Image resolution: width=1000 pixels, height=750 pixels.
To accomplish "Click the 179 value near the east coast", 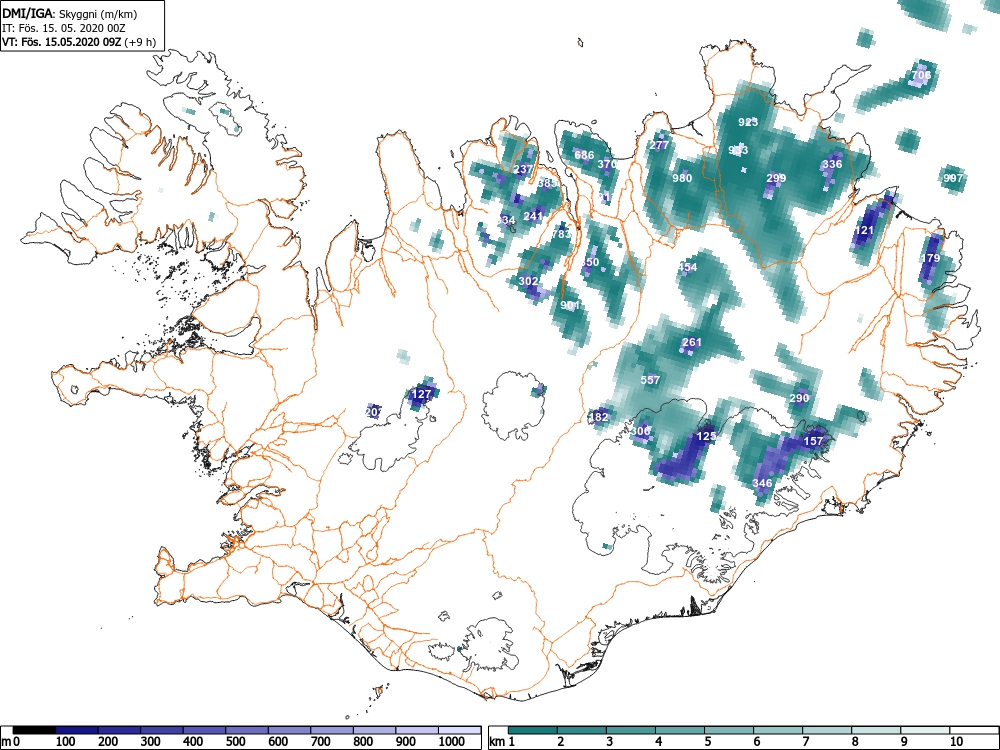I will (930, 258).
